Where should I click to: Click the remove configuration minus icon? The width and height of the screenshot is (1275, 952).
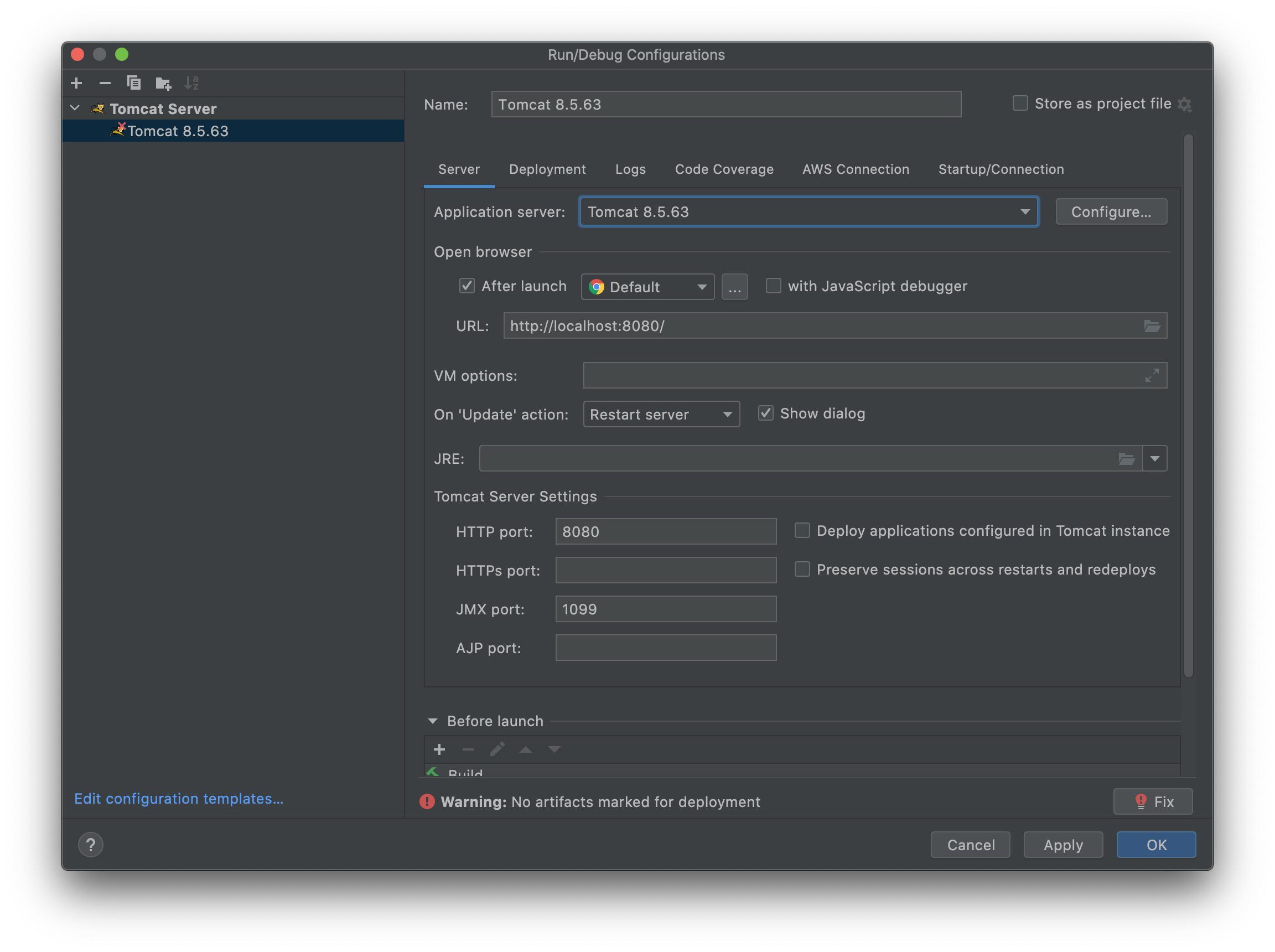(105, 83)
